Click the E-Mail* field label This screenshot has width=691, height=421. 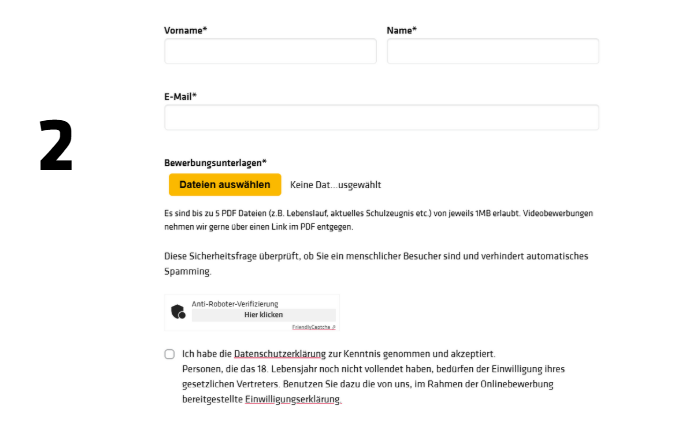click(x=180, y=96)
